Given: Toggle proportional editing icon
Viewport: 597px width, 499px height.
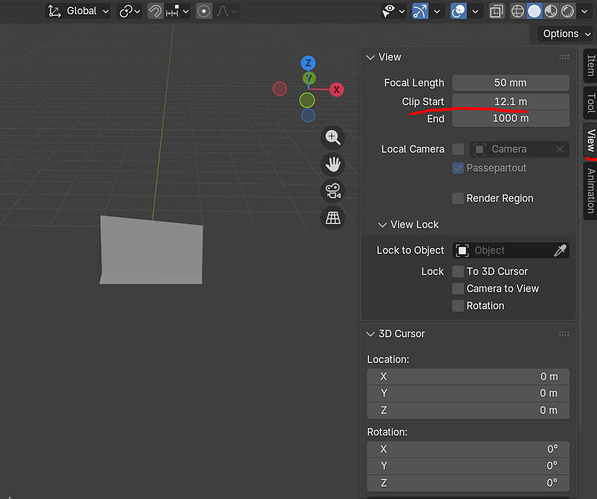Looking at the screenshot, I should click(x=204, y=11).
